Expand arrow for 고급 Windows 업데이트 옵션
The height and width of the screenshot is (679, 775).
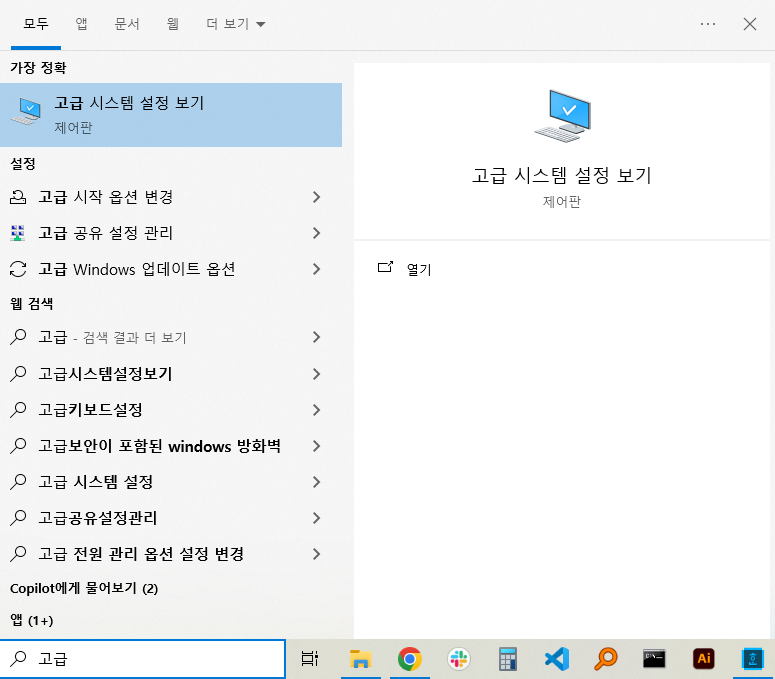317,269
